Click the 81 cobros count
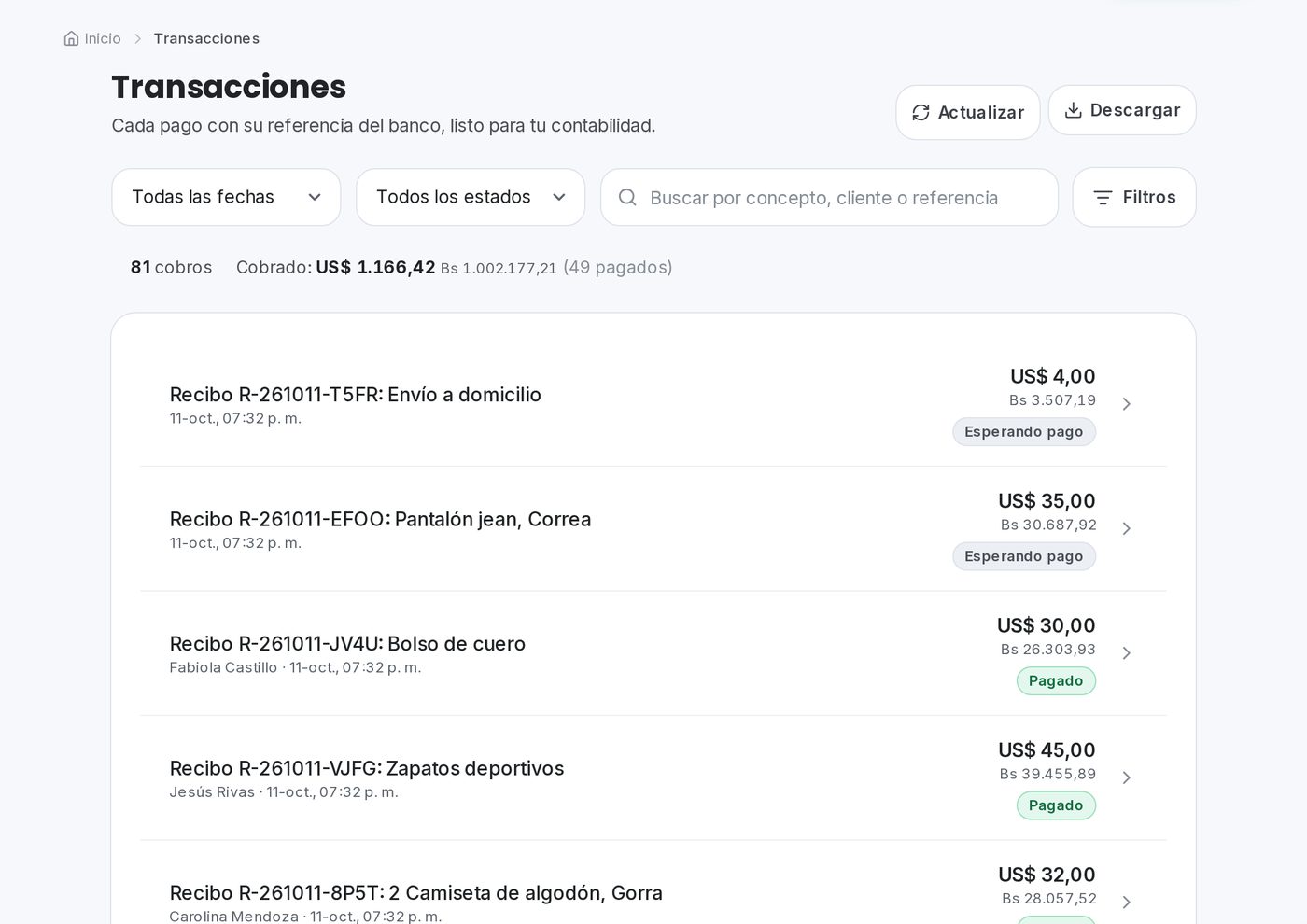Viewport: 1307px width, 924px height. 172,267
